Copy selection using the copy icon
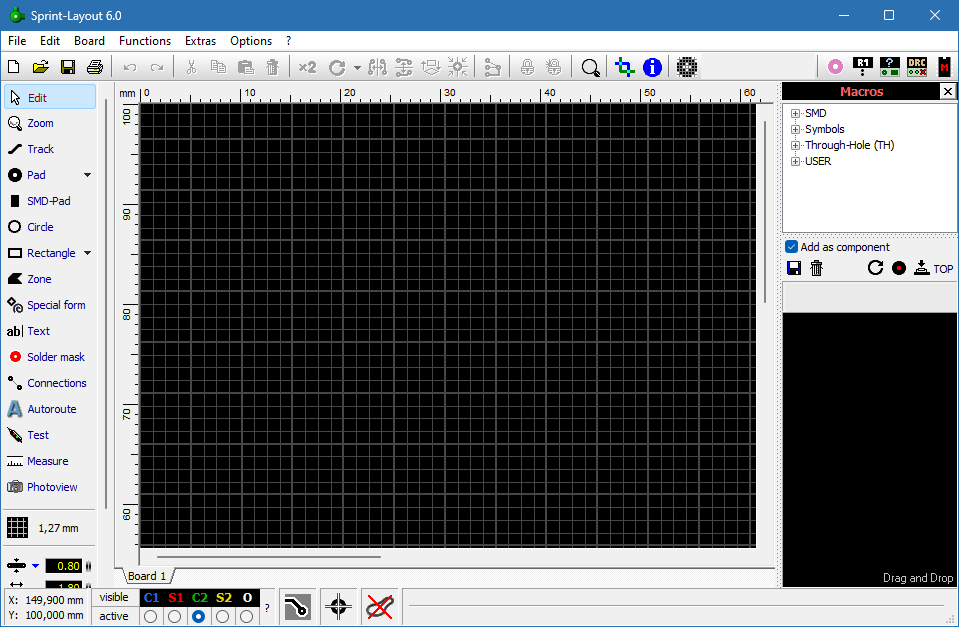This screenshot has height=627, width=959. [218, 67]
